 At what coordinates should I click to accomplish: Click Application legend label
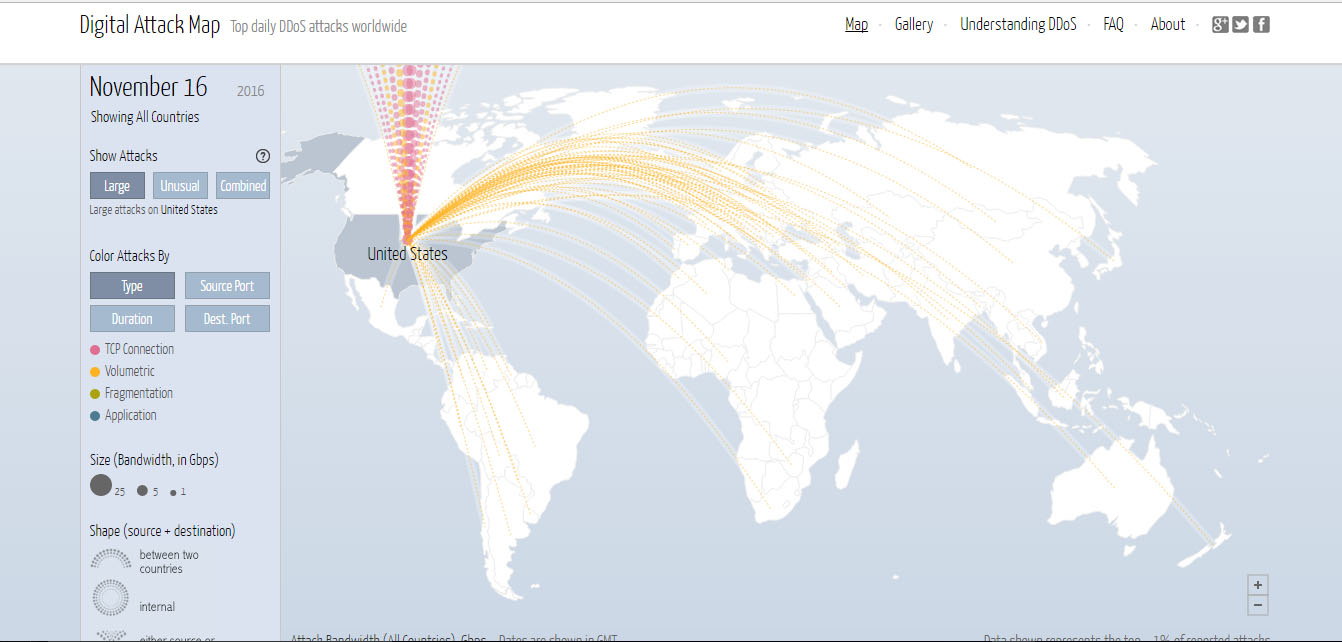pos(131,415)
